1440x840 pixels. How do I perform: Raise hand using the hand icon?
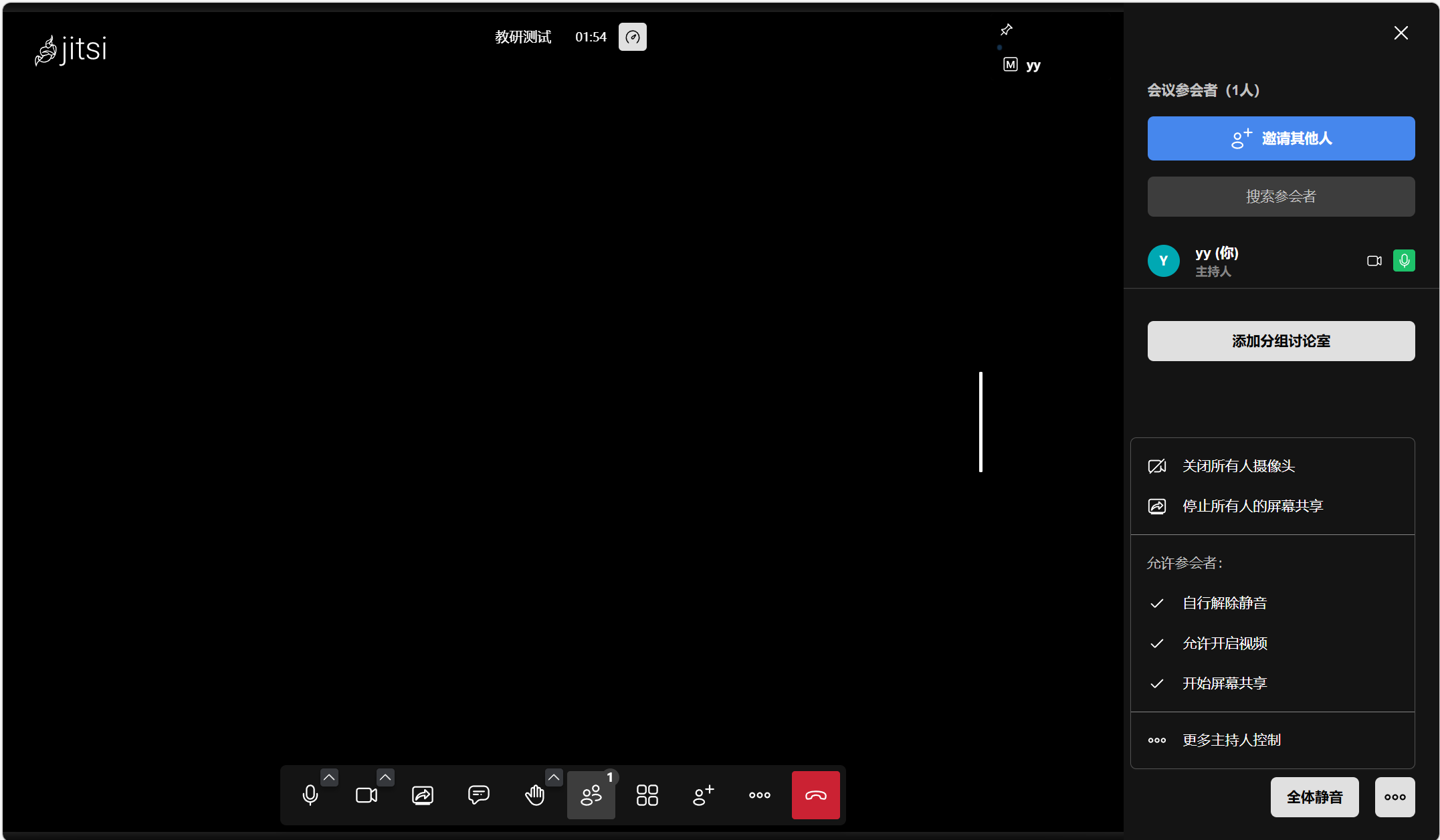pos(534,795)
